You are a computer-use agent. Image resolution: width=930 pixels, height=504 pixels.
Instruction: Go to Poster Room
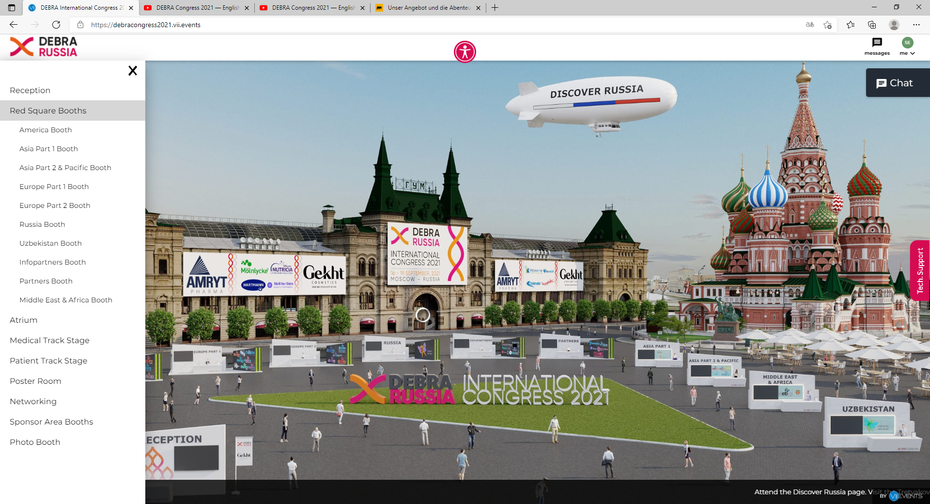(x=35, y=381)
